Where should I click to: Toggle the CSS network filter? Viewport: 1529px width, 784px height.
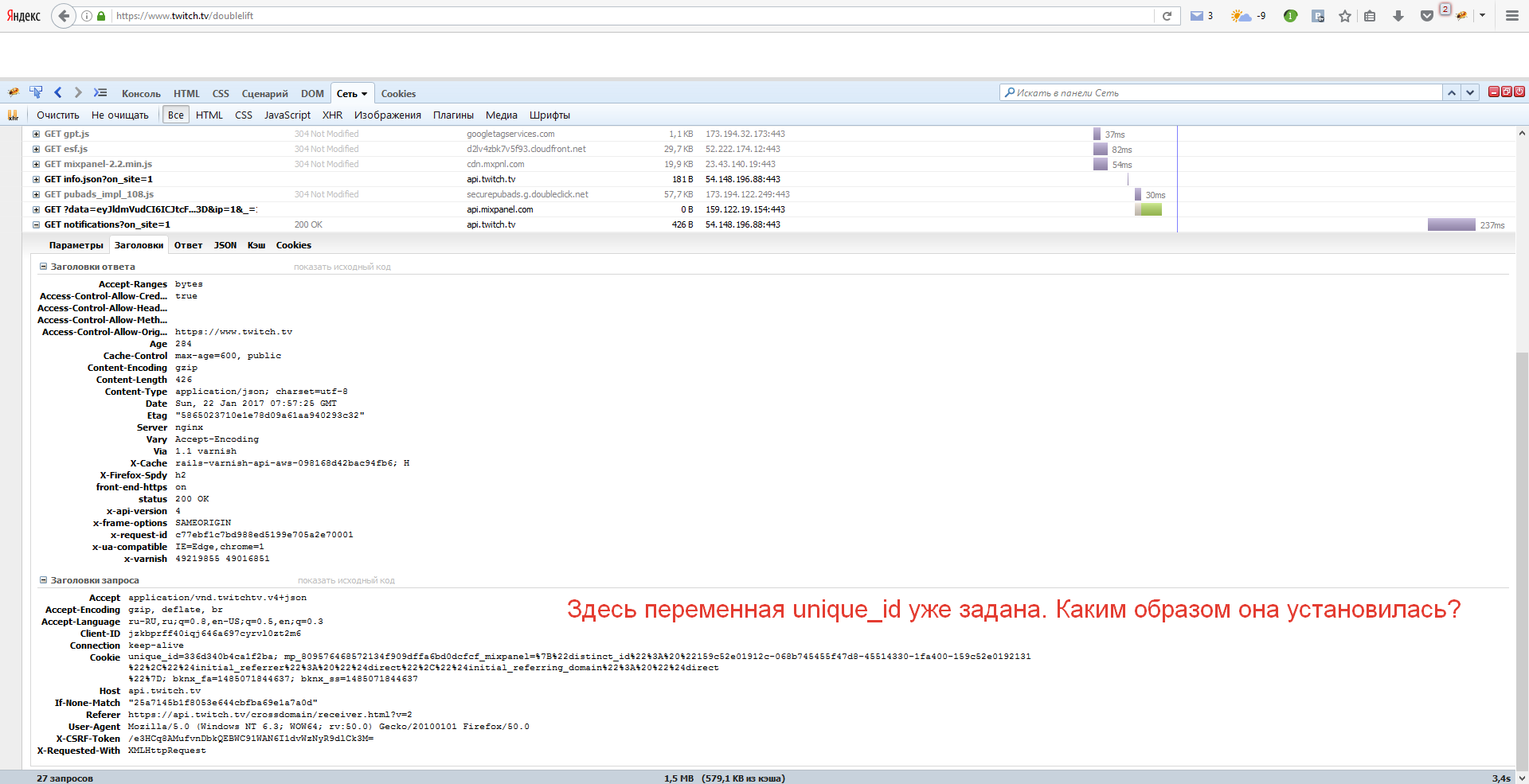click(x=244, y=115)
